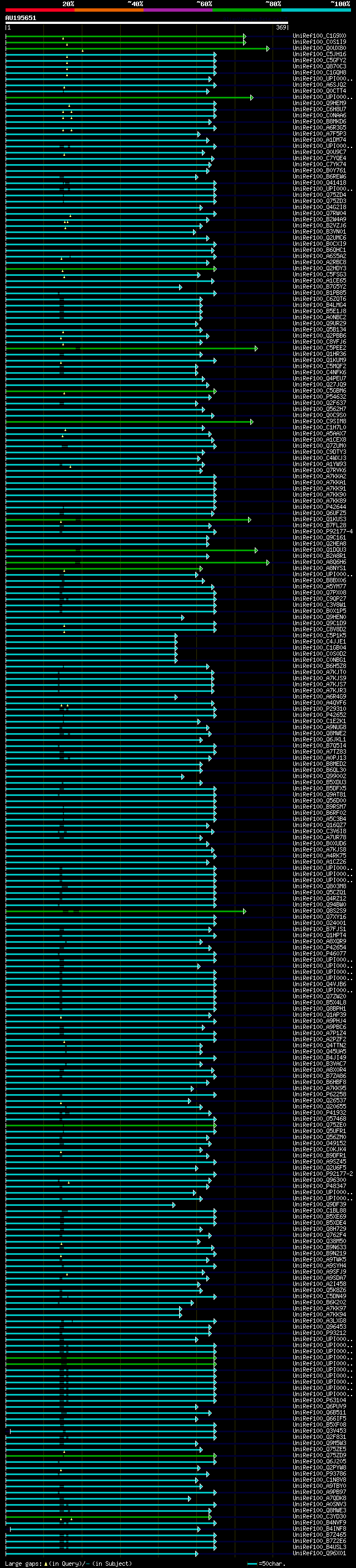Screen dimensions: 356x1568
Task: Select the UniRef100_Q2HDY3 label
Action: tap(319, 269)
